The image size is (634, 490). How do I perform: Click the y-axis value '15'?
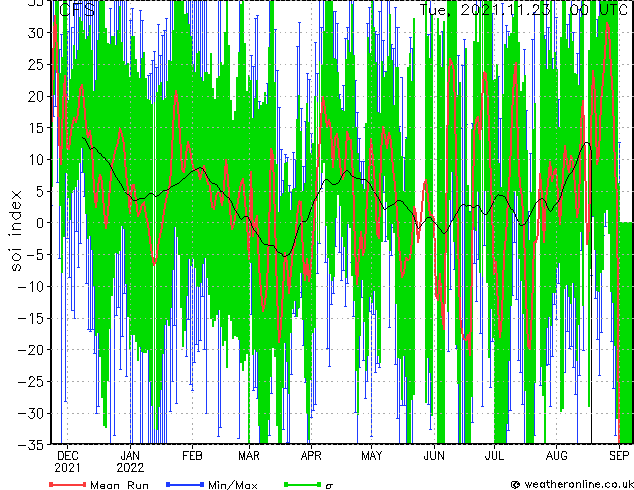click(x=35, y=128)
